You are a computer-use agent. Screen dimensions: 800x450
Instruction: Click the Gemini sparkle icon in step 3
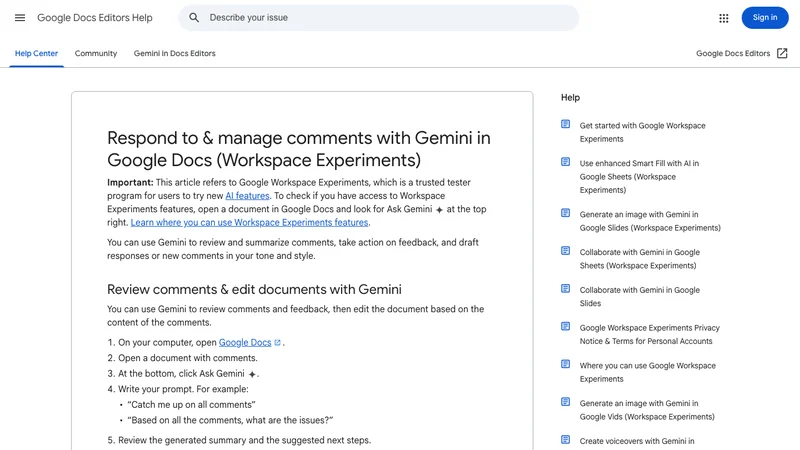coord(252,374)
